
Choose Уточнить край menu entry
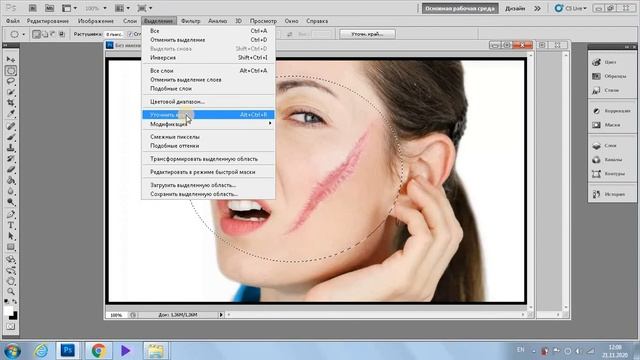point(208,115)
